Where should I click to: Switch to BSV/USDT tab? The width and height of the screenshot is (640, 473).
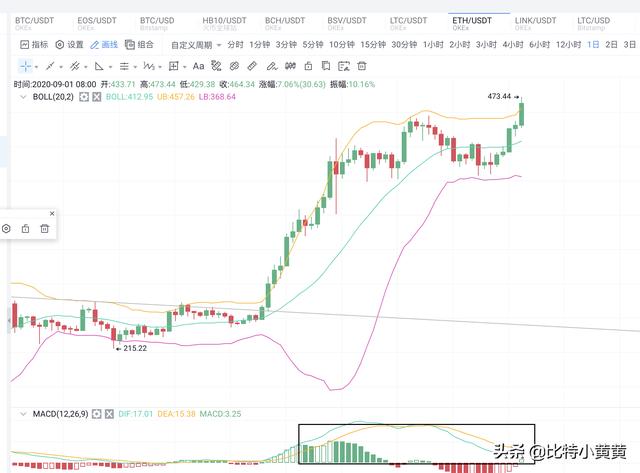[347, 23]
